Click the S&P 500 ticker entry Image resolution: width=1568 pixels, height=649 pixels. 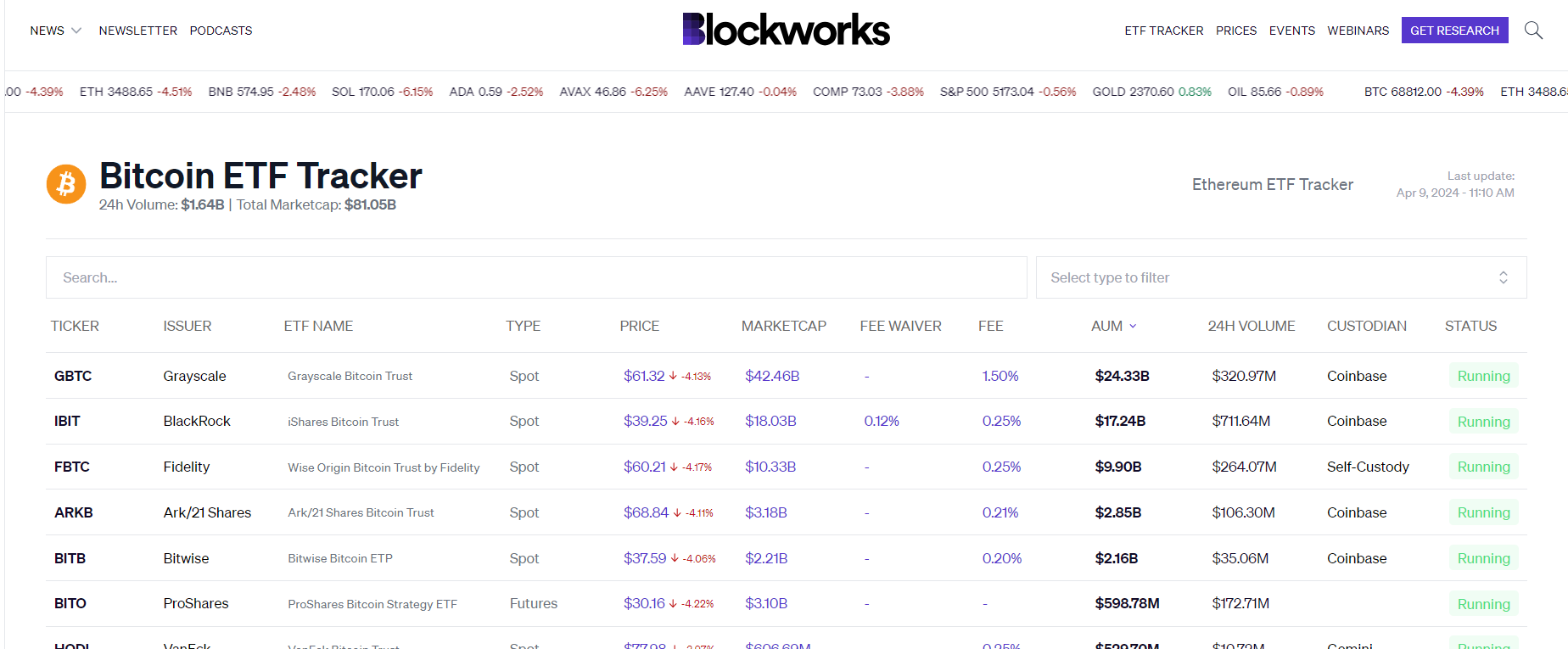1007,92
